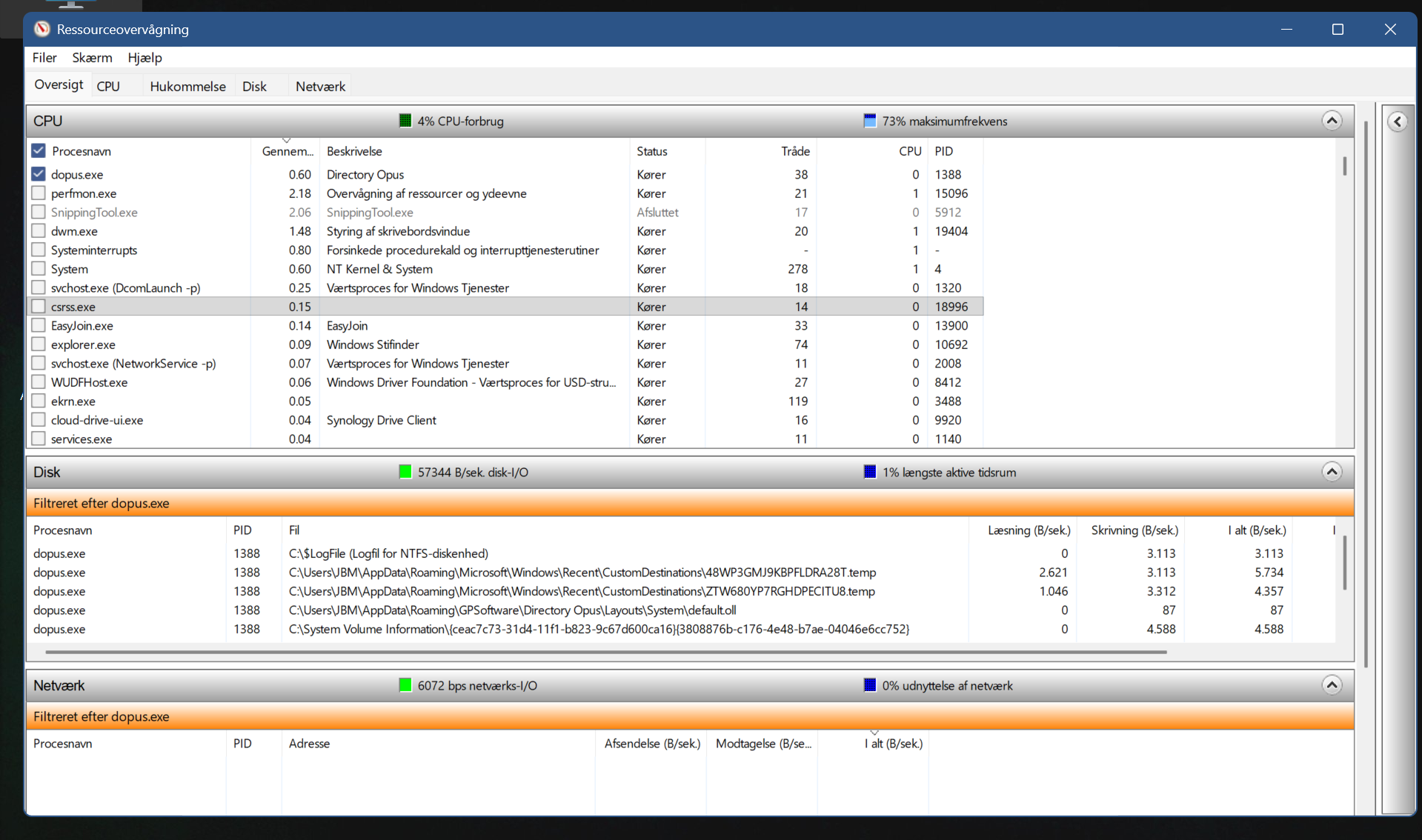The height and width of the screenshot is (840, 1422).
Task: Uncheck the dopus.exe process checkbox
Action: click(x=39, y=174)
